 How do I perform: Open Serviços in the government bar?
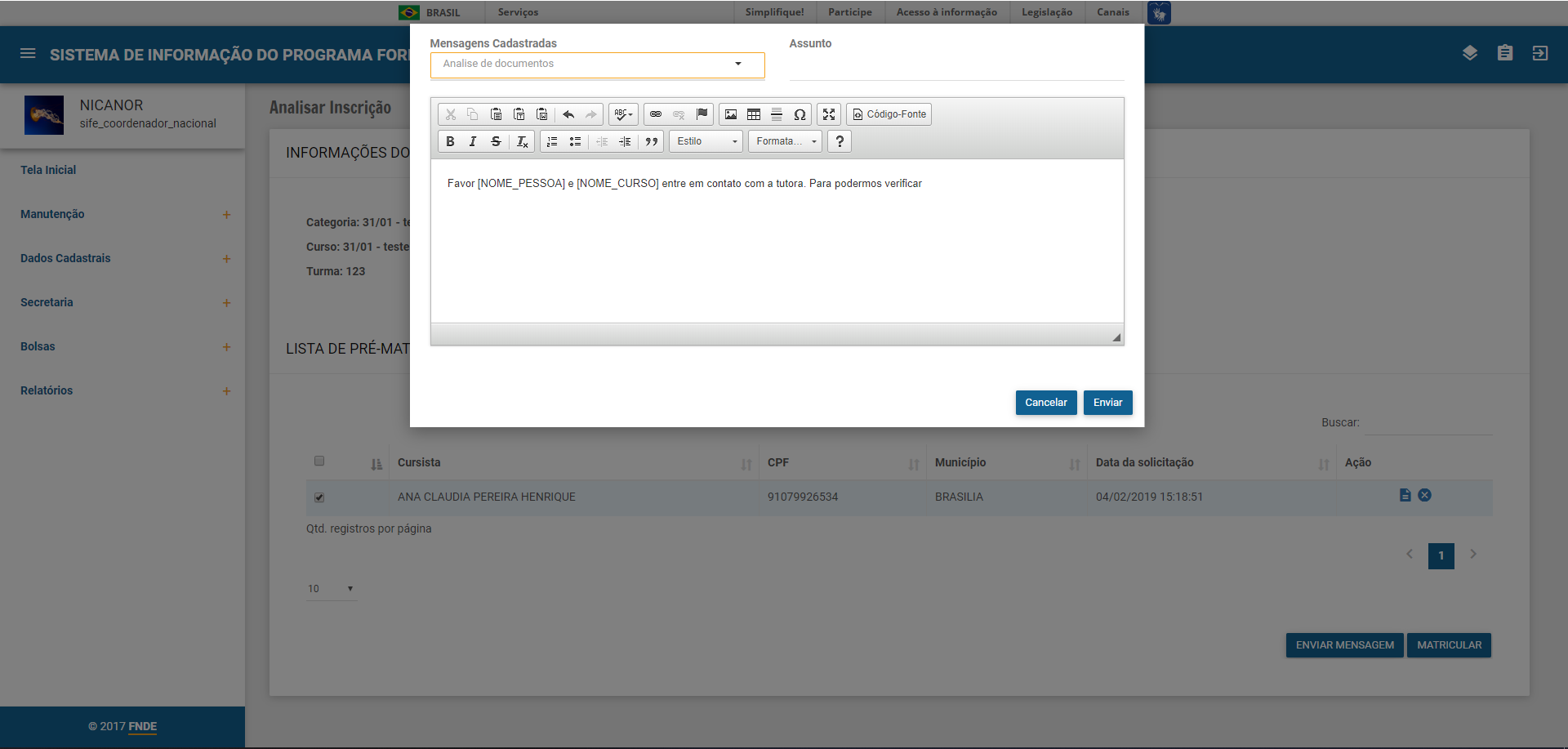click(x=518, y=12)
